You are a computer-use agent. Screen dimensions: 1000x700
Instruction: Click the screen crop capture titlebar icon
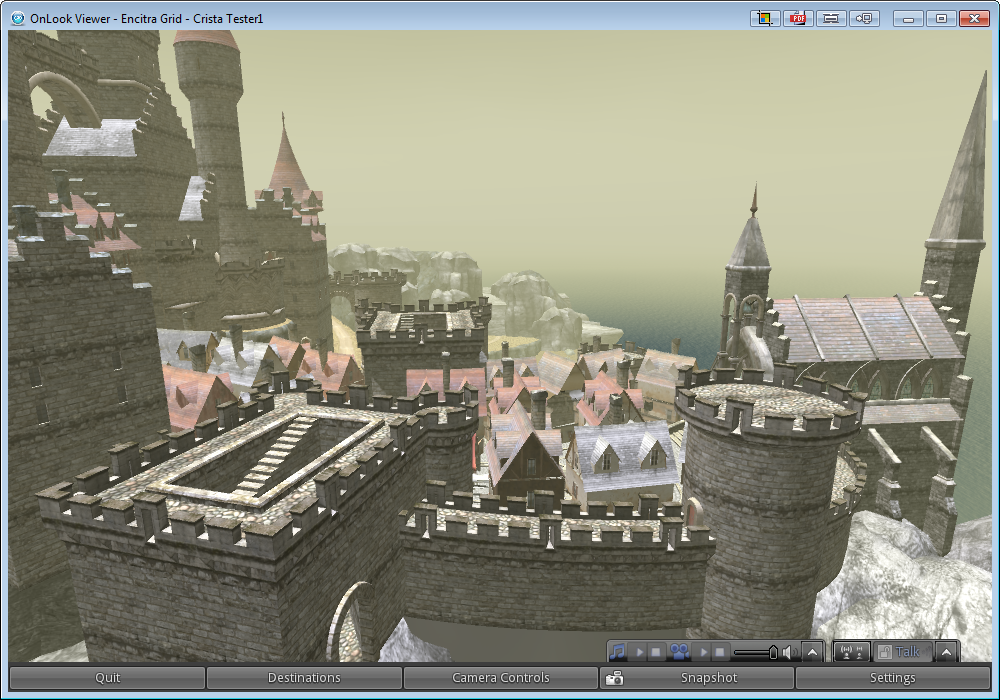(765, 18)
